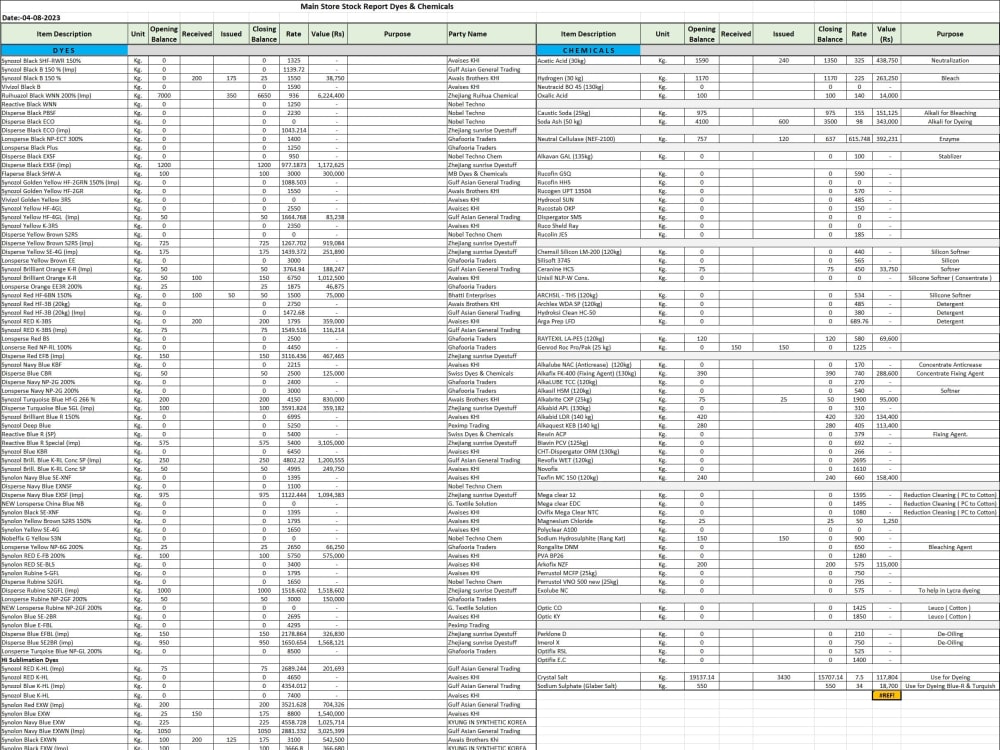This screenshot has height=750, width=1000.
Task: Select the 'Magnesium Chloride' item cell
Action: pos(589,521)
